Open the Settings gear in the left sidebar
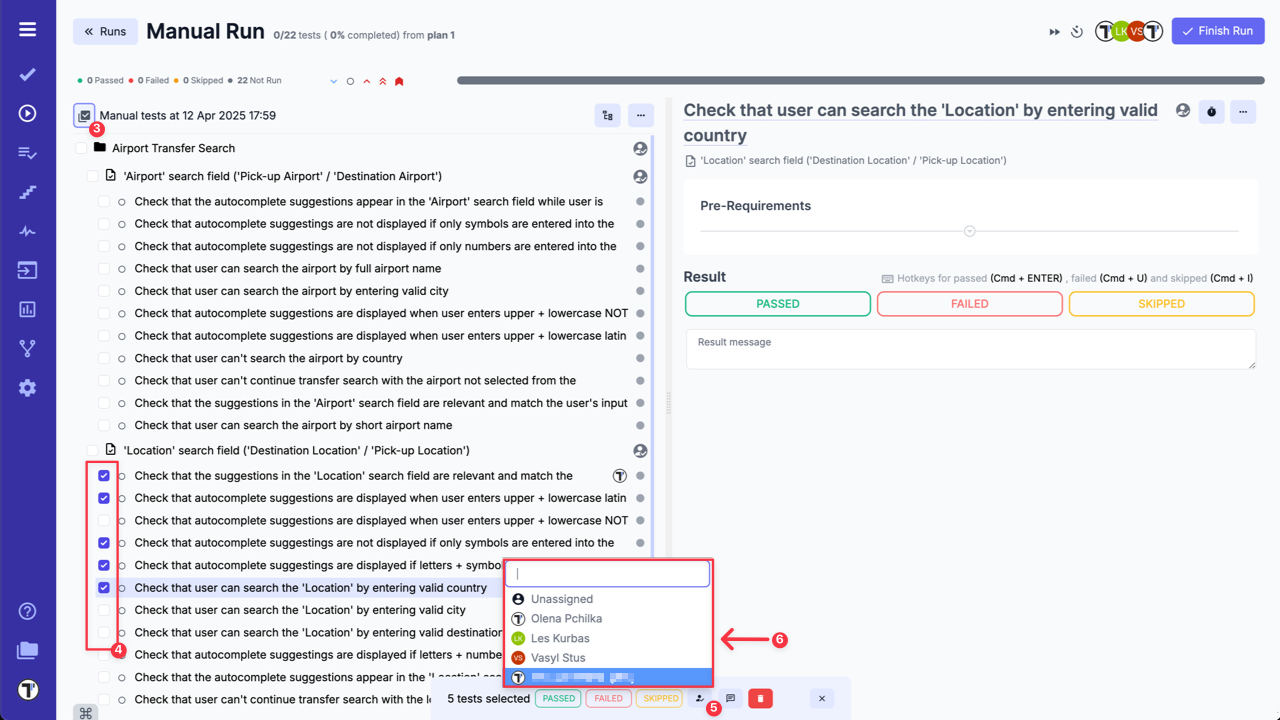 click(x=27, y=387)
